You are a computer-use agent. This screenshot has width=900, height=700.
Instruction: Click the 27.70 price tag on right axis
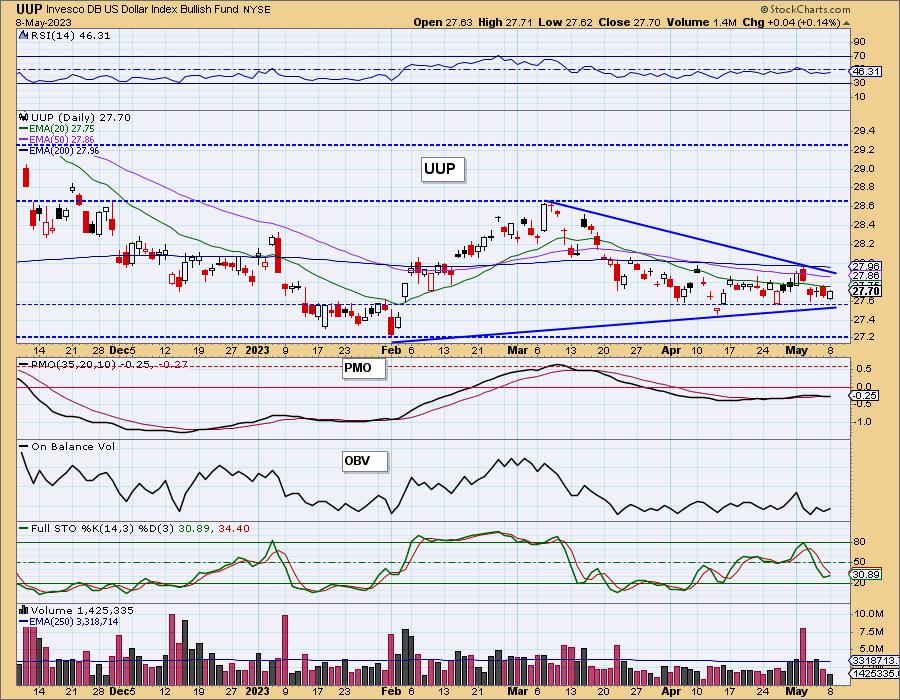click(x=866, y=291)
